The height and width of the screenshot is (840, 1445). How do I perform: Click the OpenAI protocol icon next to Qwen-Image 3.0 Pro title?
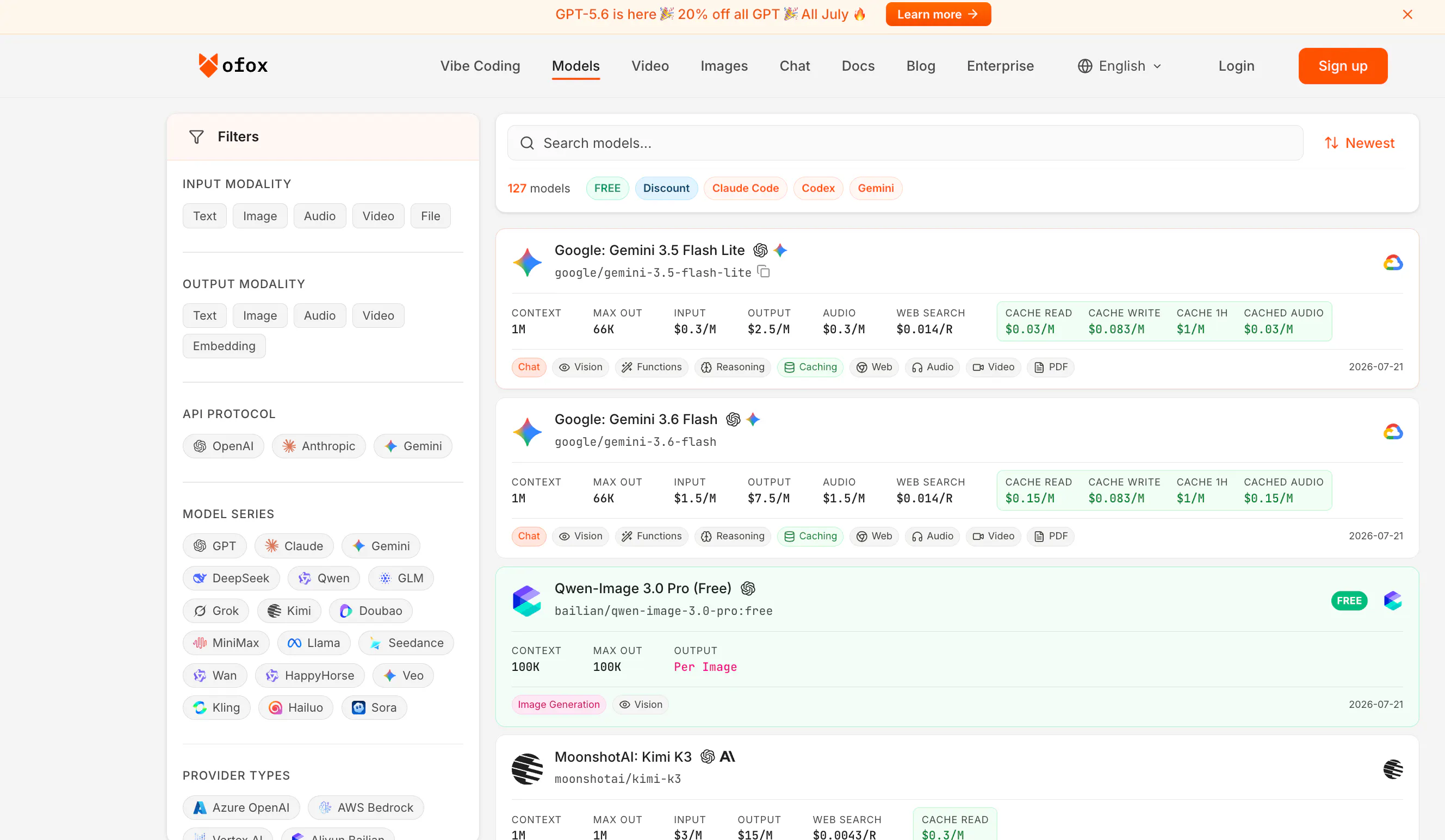coord(748,588)
